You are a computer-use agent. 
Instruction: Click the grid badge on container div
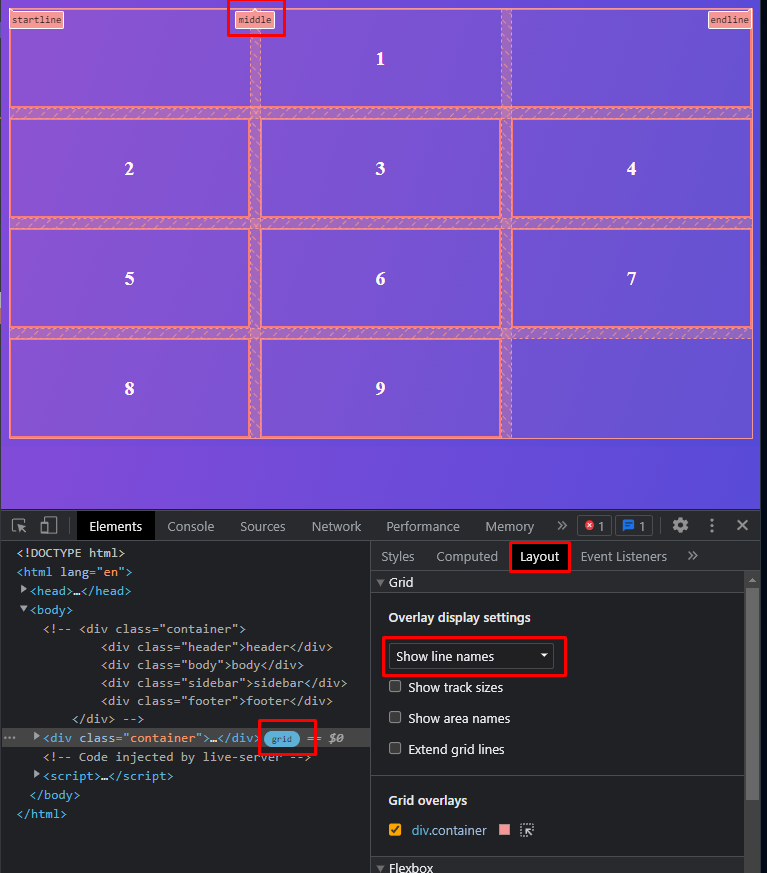(x=282, y=739)
